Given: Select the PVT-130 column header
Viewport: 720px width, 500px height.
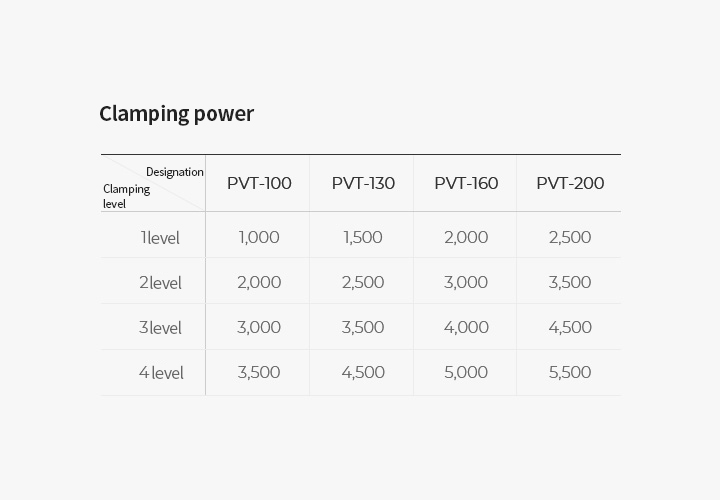Looking at the screenshot, I should [x=363, y=183].
